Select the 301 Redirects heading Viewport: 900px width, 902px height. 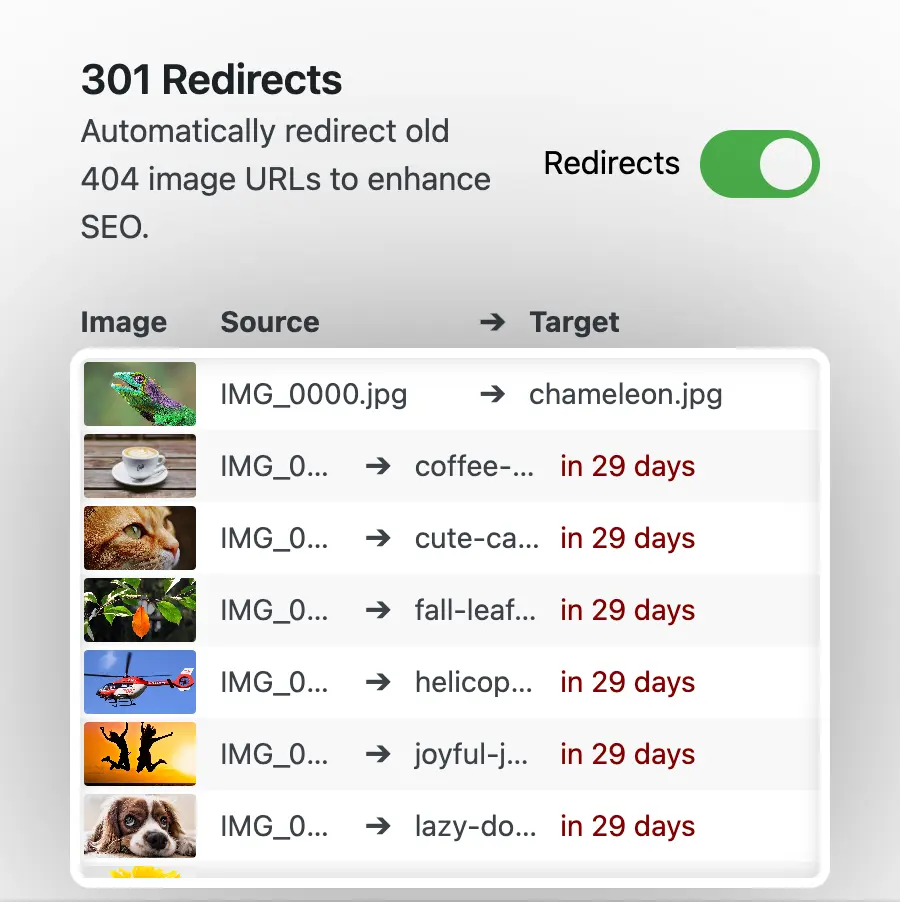(x=211, y=79)
